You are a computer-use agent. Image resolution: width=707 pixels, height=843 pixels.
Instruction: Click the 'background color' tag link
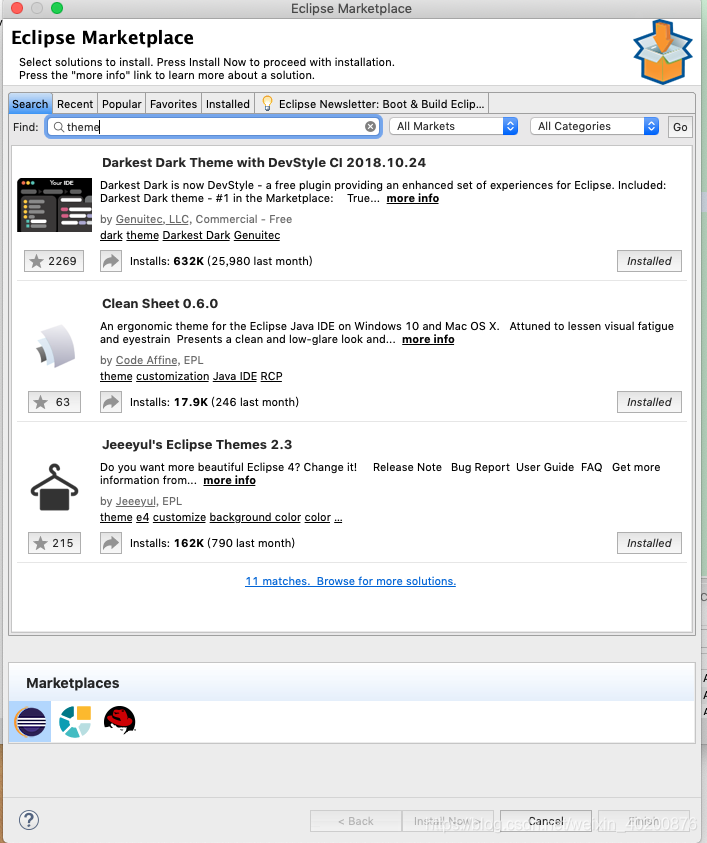click(255, 517)
